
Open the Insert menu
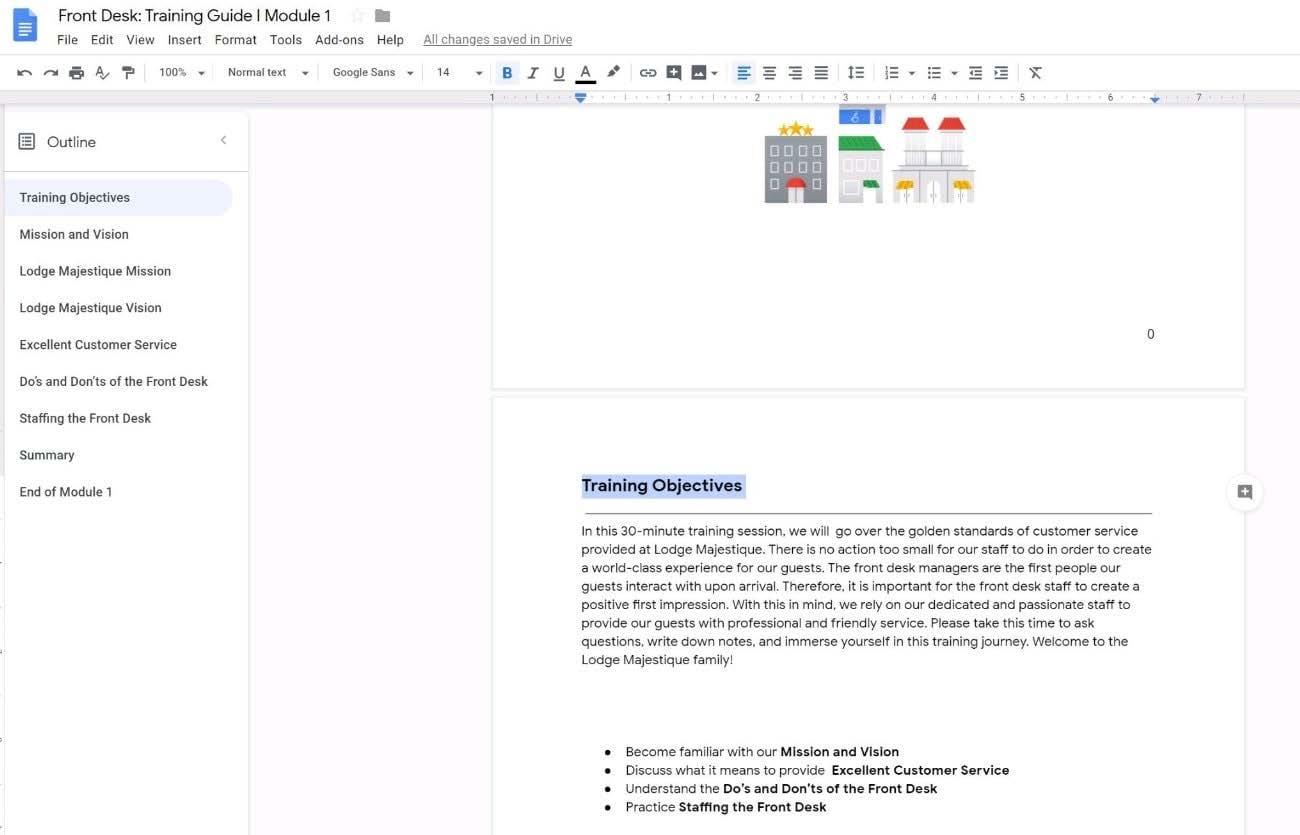point(184,40)
